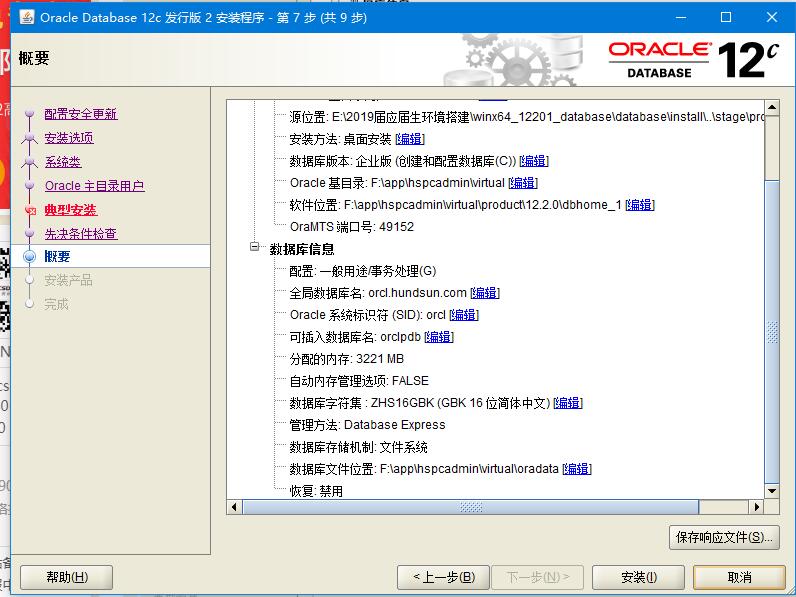This screenshot has height=597, width=796.
Task: Click the horizontal scroll-right arrow
Action: [756, 507]
